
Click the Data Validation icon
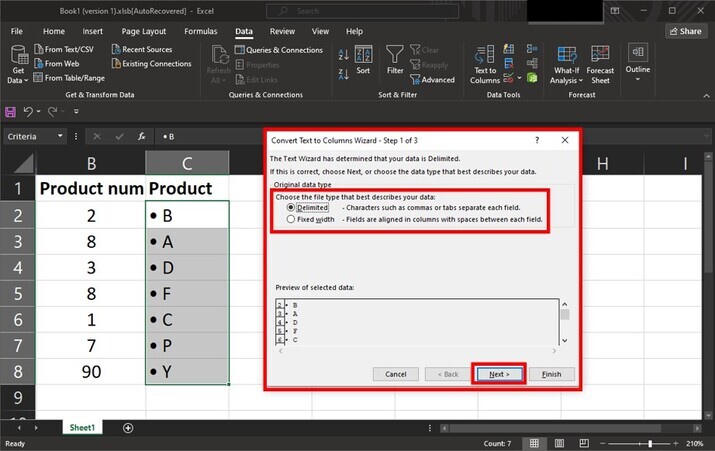508,78
